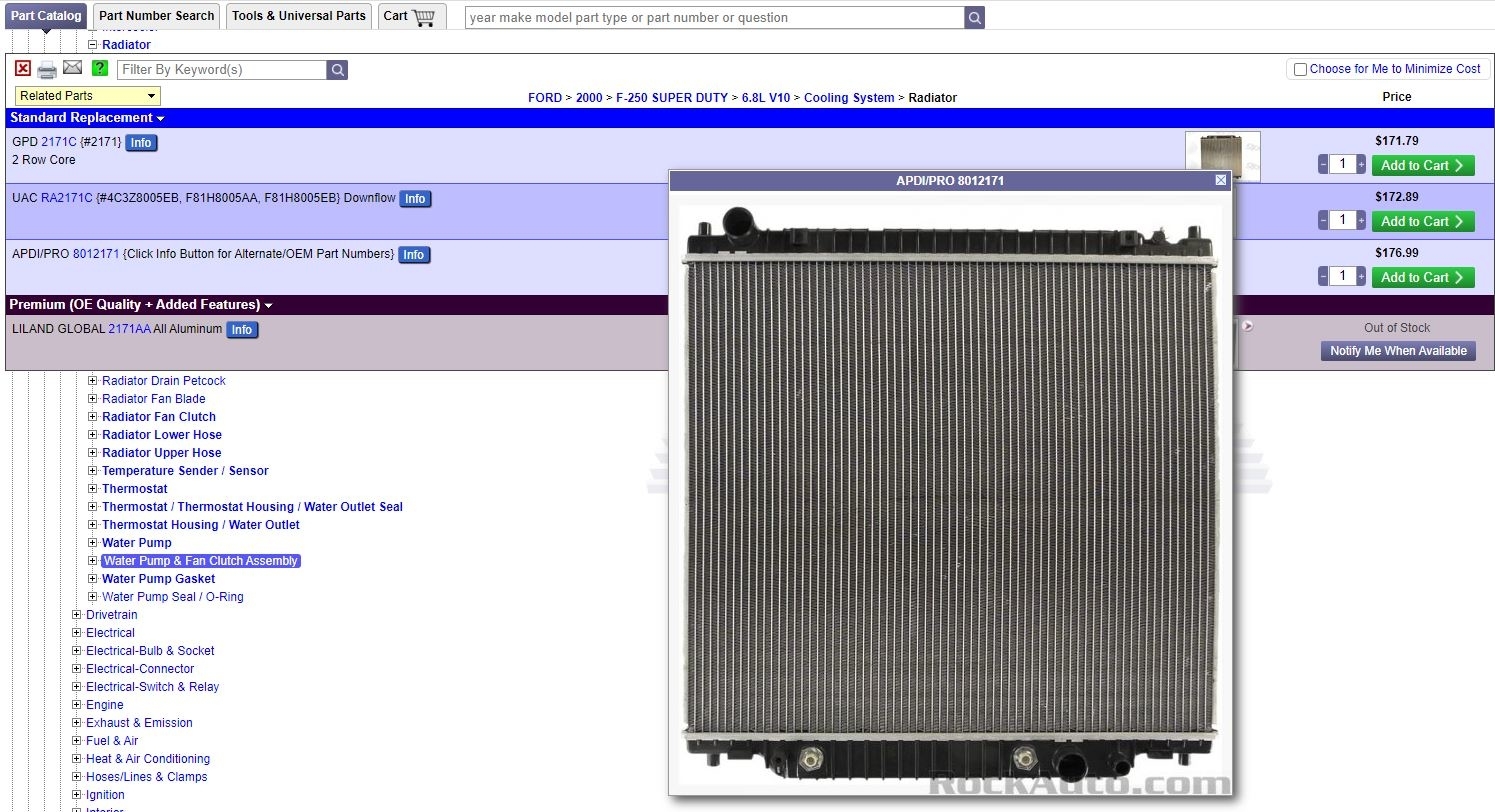
Task: Click the quantity field for the GPD radiator
Action: click(x=1342, y=164)
